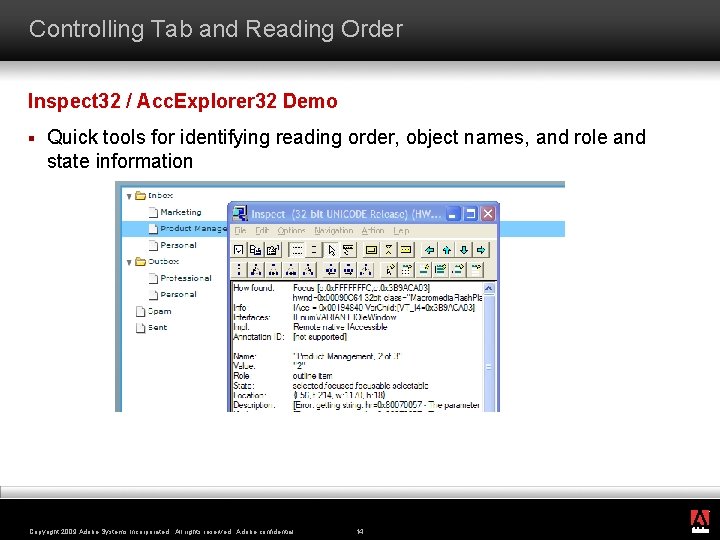Select the Personal item under Outbox

coord(173,294)
